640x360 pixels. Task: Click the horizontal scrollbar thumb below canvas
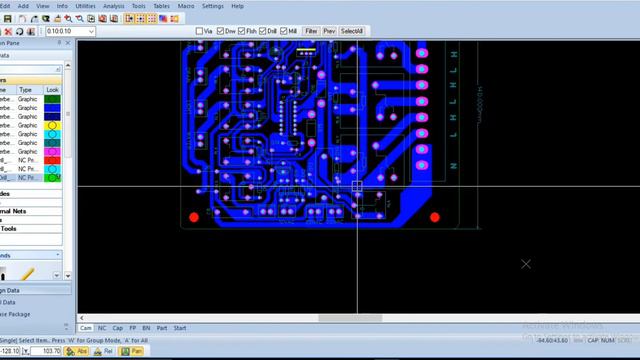(350, 318)
